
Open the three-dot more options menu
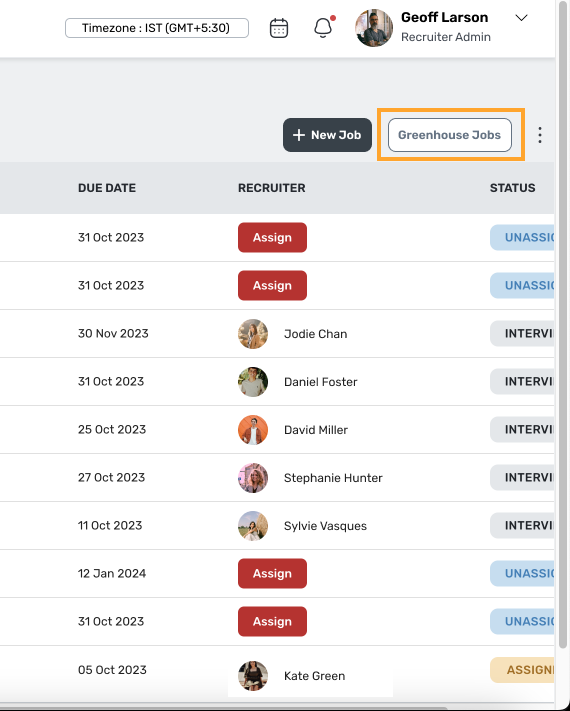coord(540,135)
